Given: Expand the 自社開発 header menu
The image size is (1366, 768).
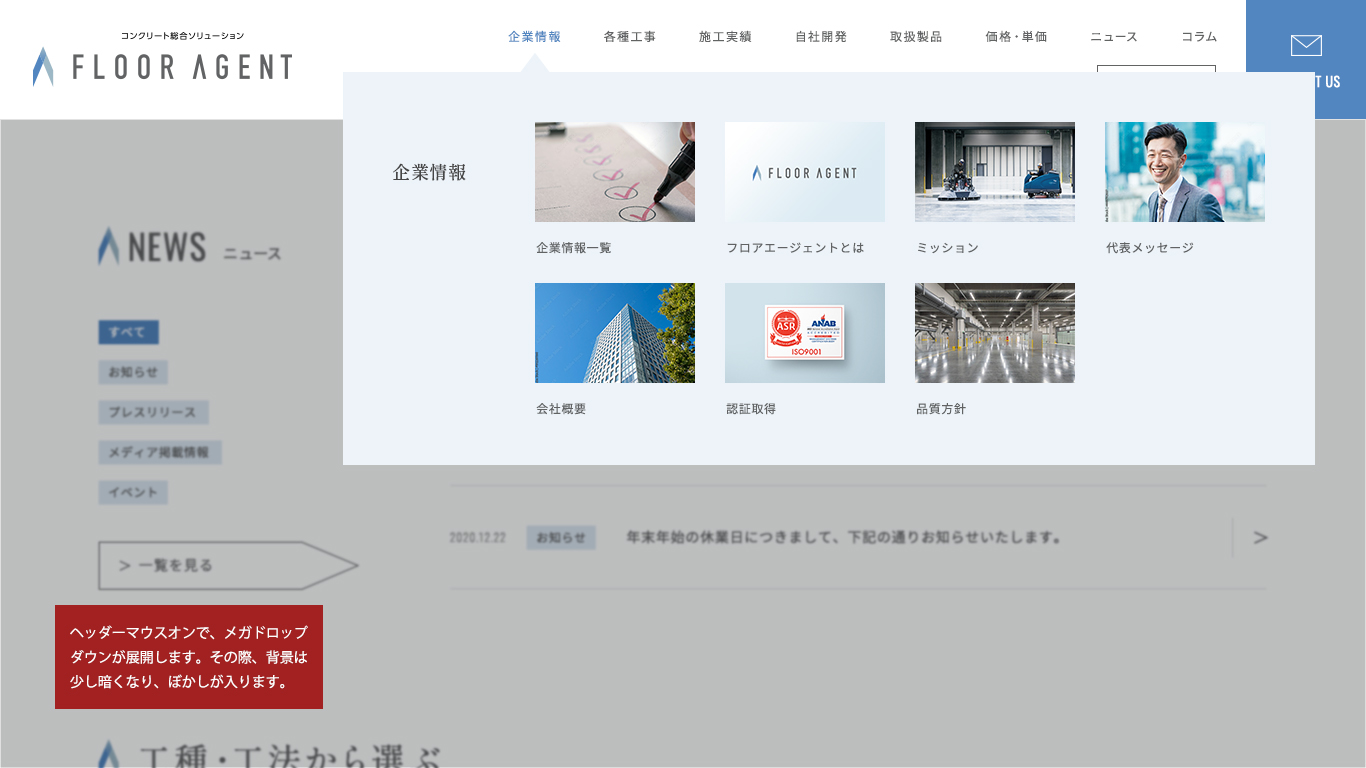Looking at the screenshot, I should (821, 37).
